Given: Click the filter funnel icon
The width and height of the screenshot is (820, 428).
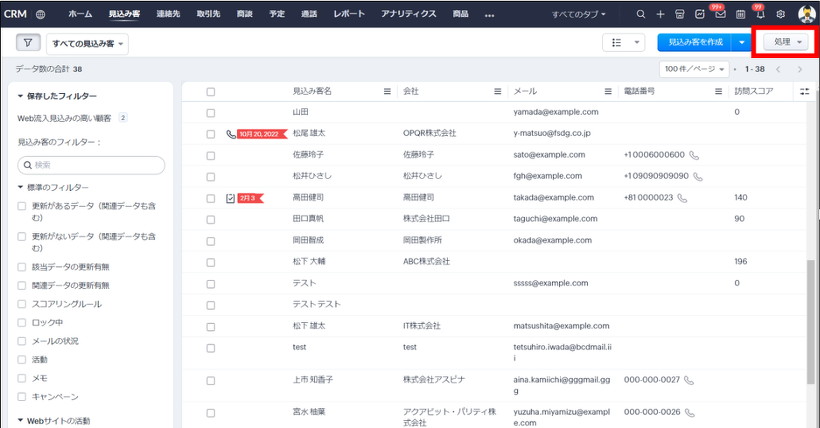Looking at the screenshot, I should (x=28, y=44).
